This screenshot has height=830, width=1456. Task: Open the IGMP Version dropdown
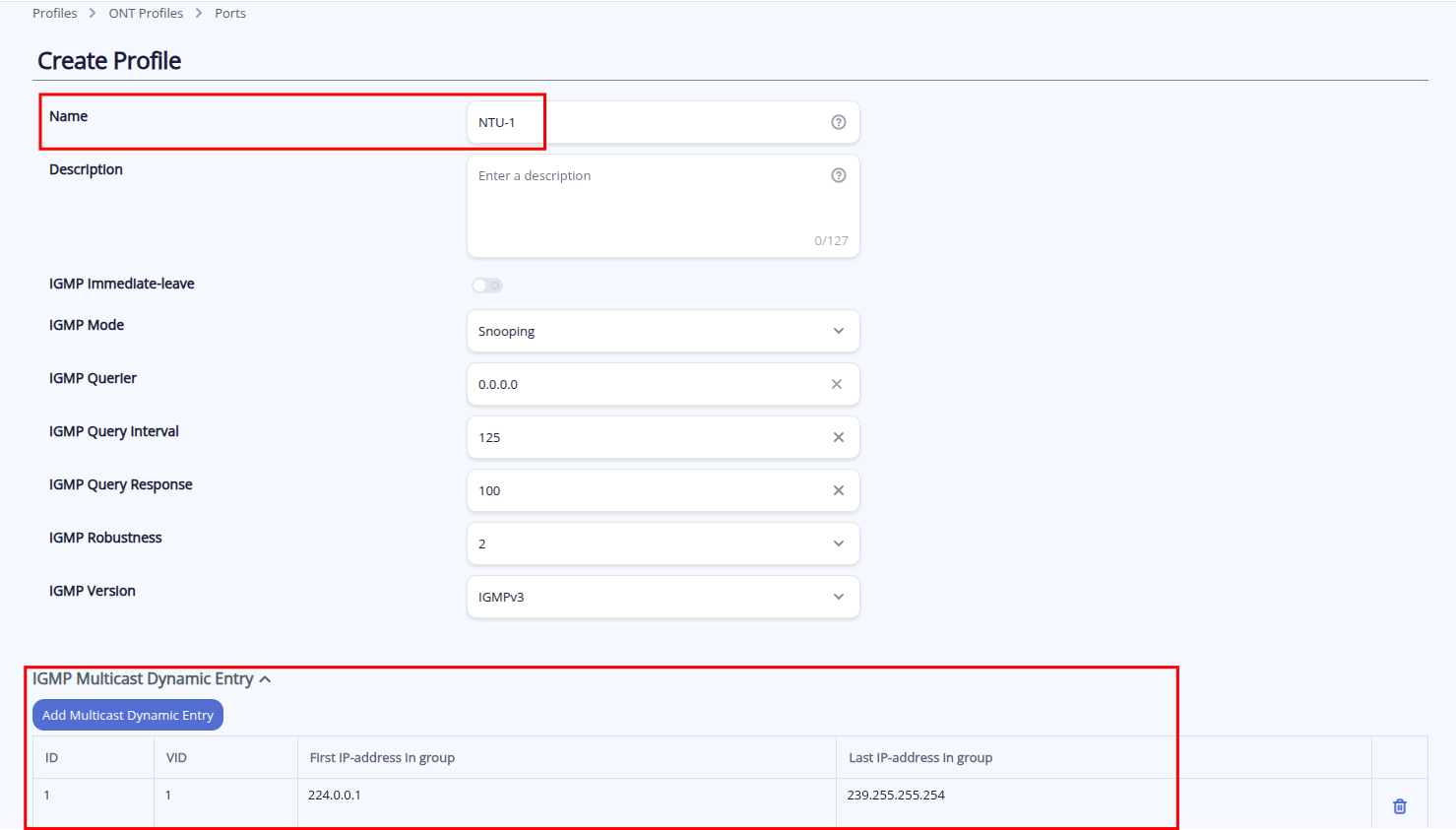tap(663, 597)
